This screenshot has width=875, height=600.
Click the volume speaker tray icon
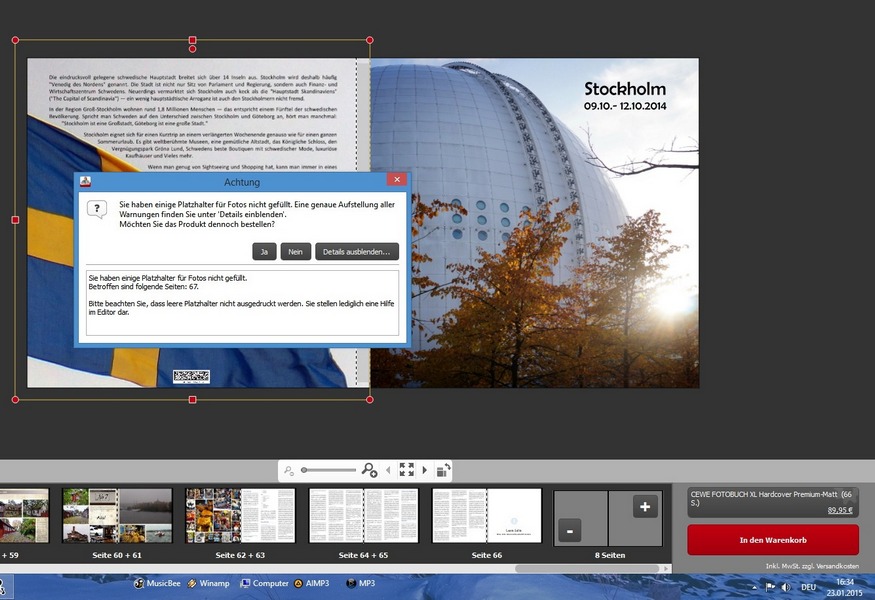pyautogui.click(x=785, y=587)
